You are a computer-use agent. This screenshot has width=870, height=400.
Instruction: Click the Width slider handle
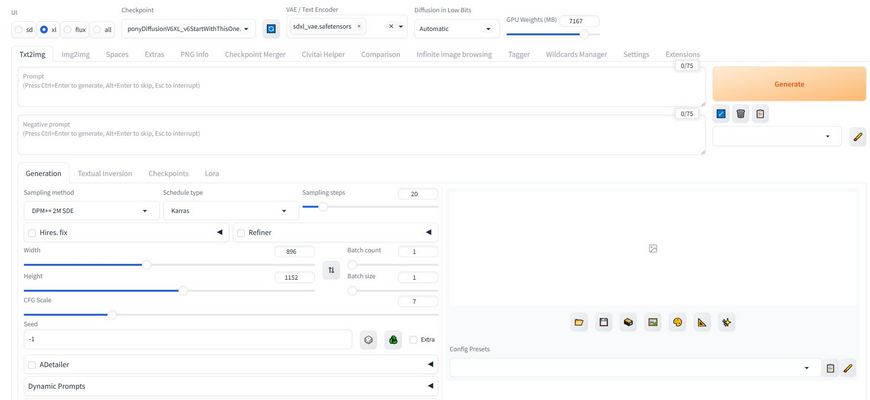tap(147, 265)
